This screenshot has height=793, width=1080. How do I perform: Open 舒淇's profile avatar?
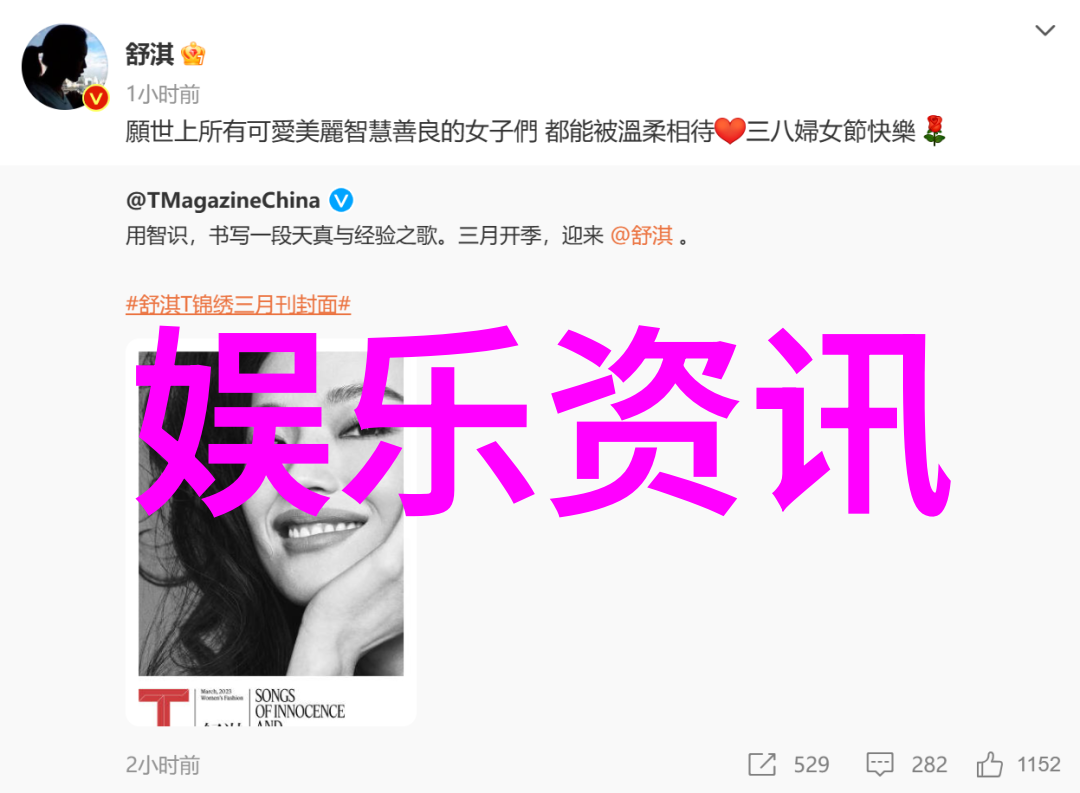pos(65,67)
